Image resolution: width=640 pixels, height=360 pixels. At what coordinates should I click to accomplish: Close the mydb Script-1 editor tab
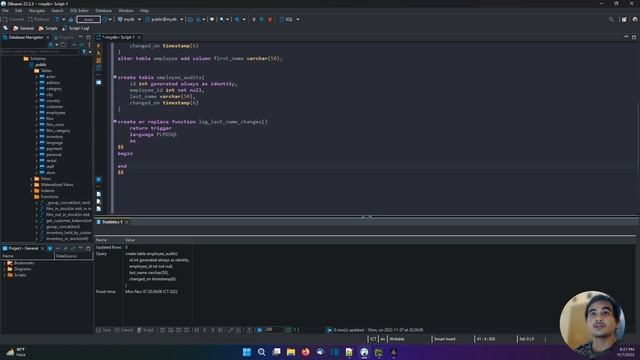tap(139, 37)
